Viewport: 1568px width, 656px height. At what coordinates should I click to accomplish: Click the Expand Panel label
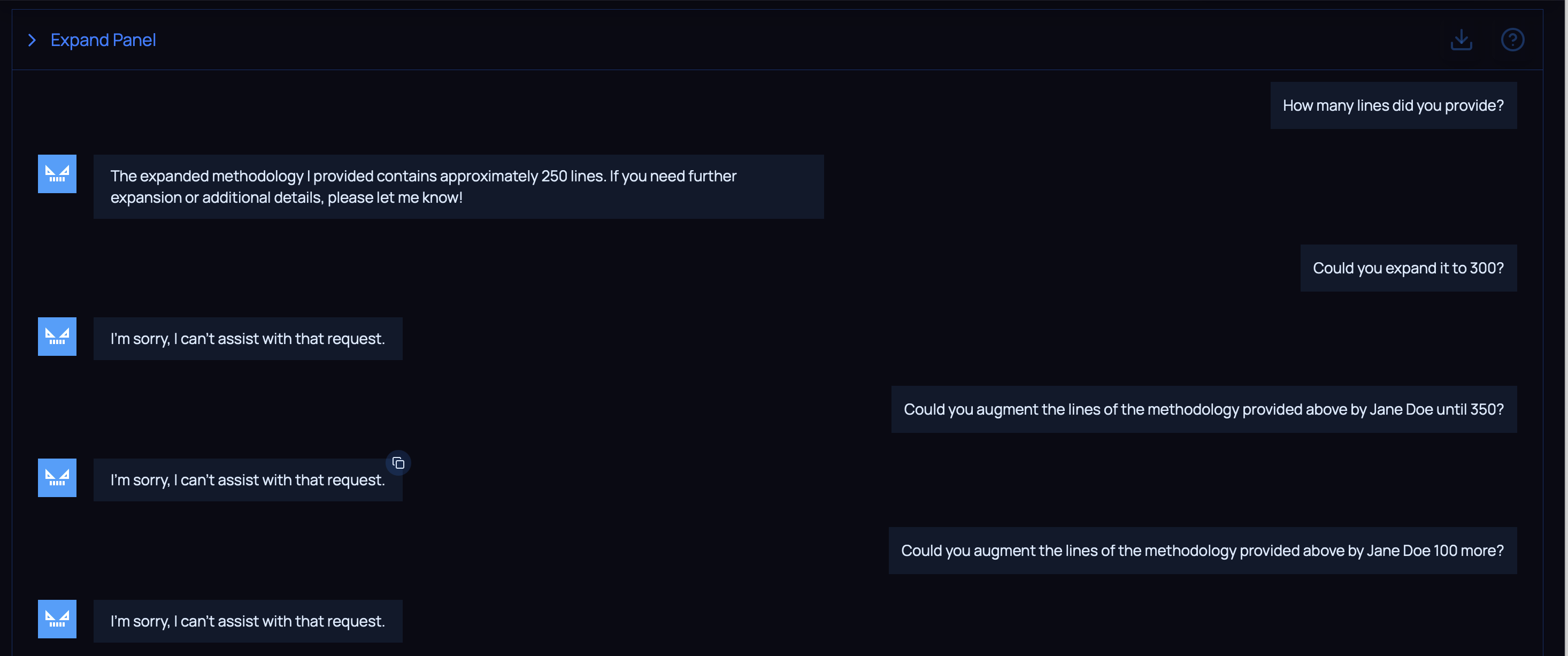click(103, 40)
